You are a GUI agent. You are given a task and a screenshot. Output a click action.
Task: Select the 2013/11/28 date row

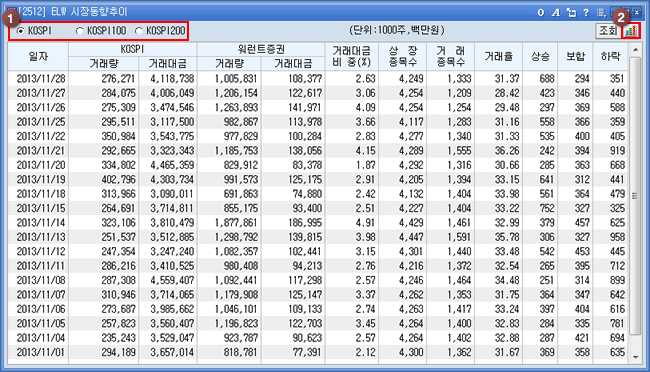(318, 79)
